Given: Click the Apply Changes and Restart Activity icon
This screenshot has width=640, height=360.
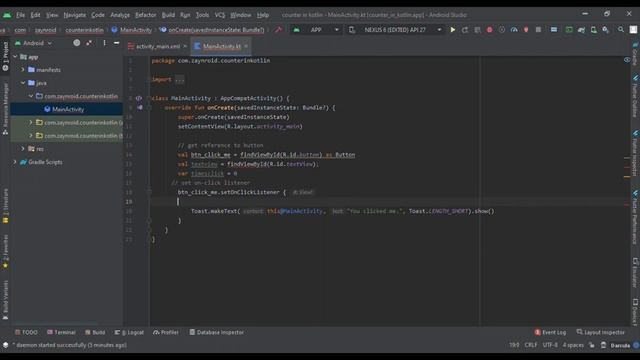Looking at the screenshot, I should (x=465, y=30).
